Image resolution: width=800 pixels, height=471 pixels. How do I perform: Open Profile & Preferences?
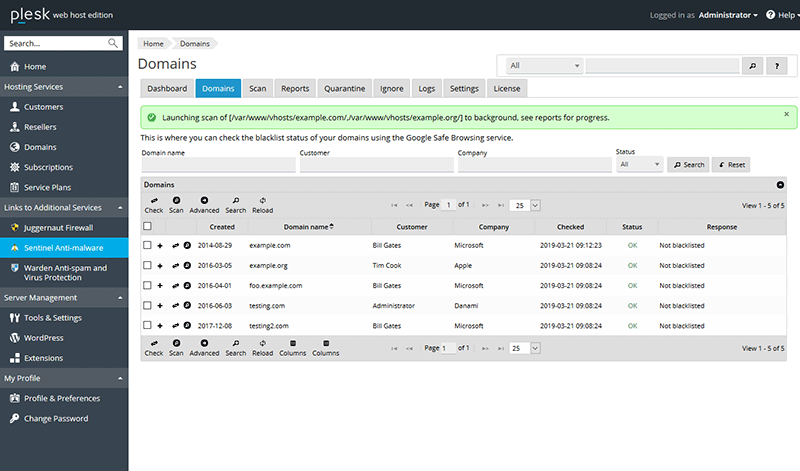click(62, 399)
